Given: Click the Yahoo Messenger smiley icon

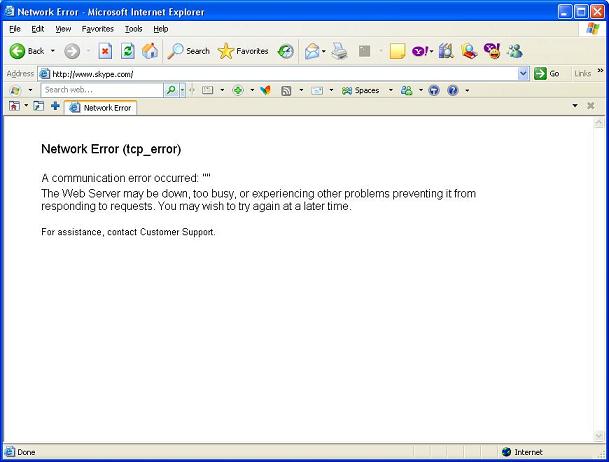Looking at the screenshot, I should click(492, 51).
